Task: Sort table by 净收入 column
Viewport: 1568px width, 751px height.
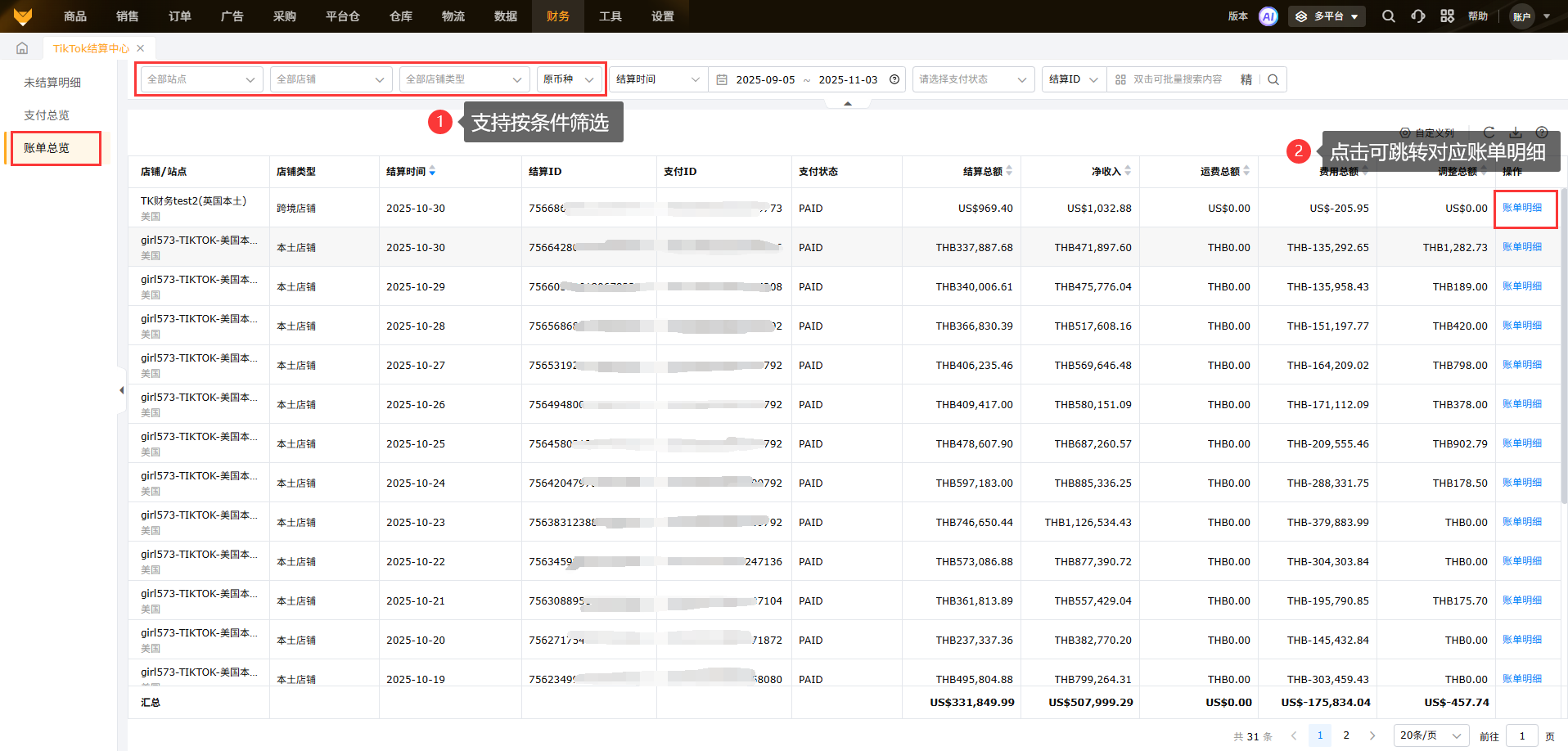Action: pyautogui.click(x=1127, y=171)
